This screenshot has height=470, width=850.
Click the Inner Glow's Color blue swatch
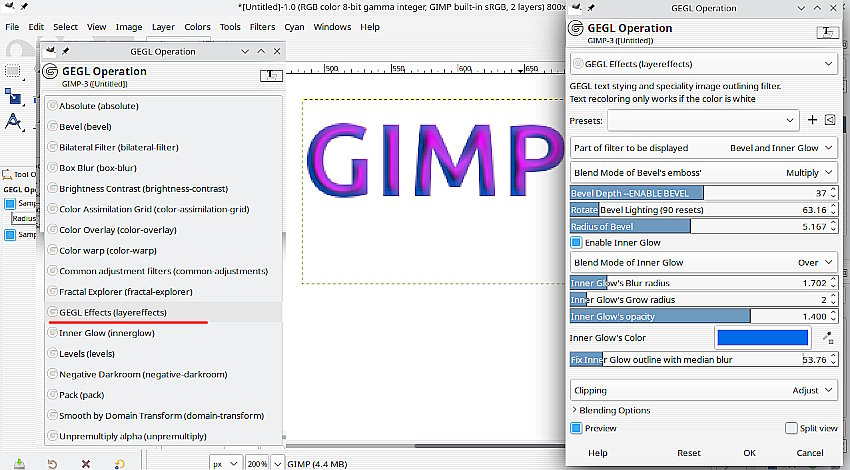click(762, 337)
